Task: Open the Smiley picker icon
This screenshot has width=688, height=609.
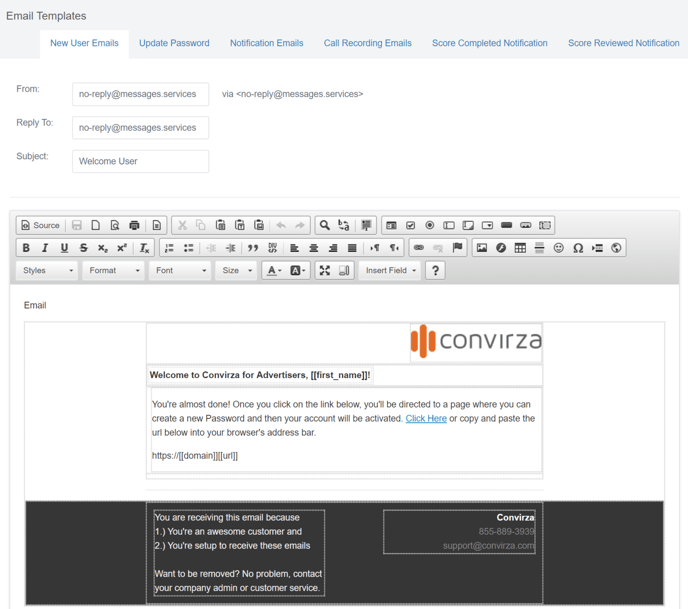Action: [559, 248]
